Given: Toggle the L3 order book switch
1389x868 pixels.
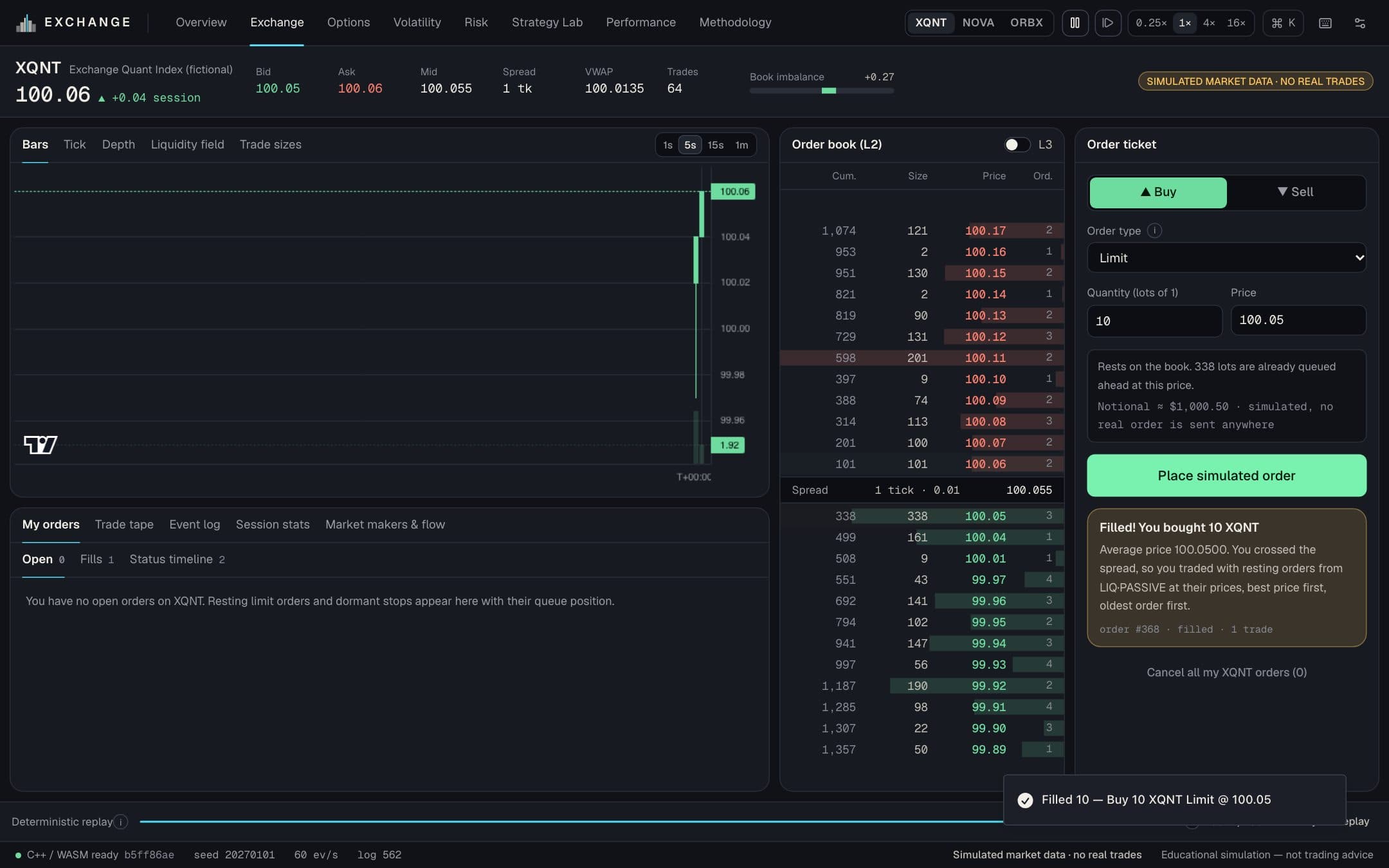Looking at the screenshot, I should 1017,145.
